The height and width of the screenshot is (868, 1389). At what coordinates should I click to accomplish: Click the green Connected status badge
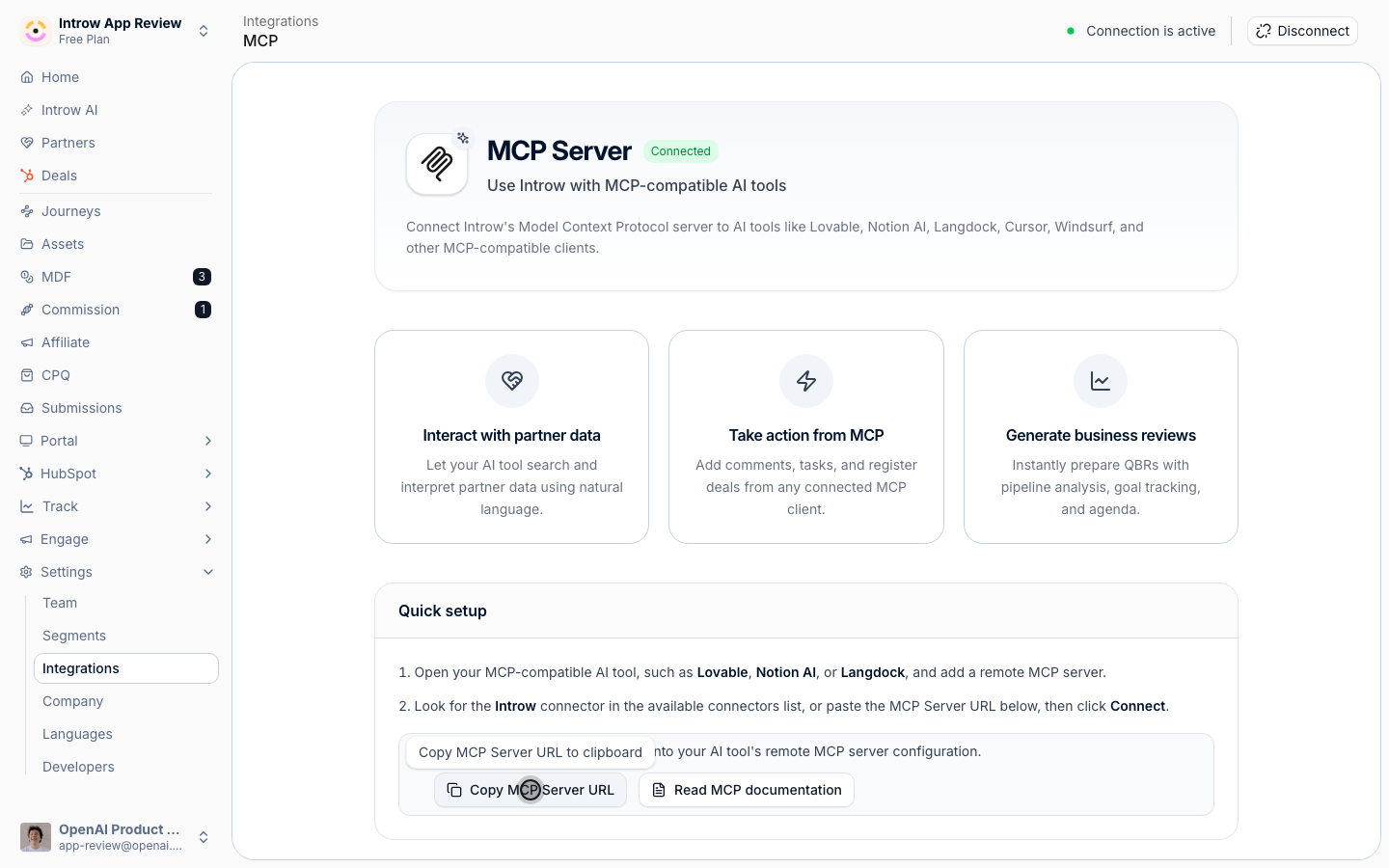pyautogui.click(x=681, y=151)
